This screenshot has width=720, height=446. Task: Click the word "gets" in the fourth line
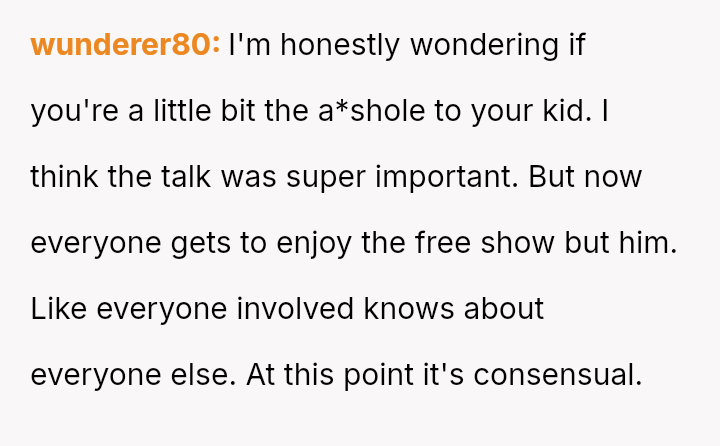pyautogui.click(x=200, y=243)
